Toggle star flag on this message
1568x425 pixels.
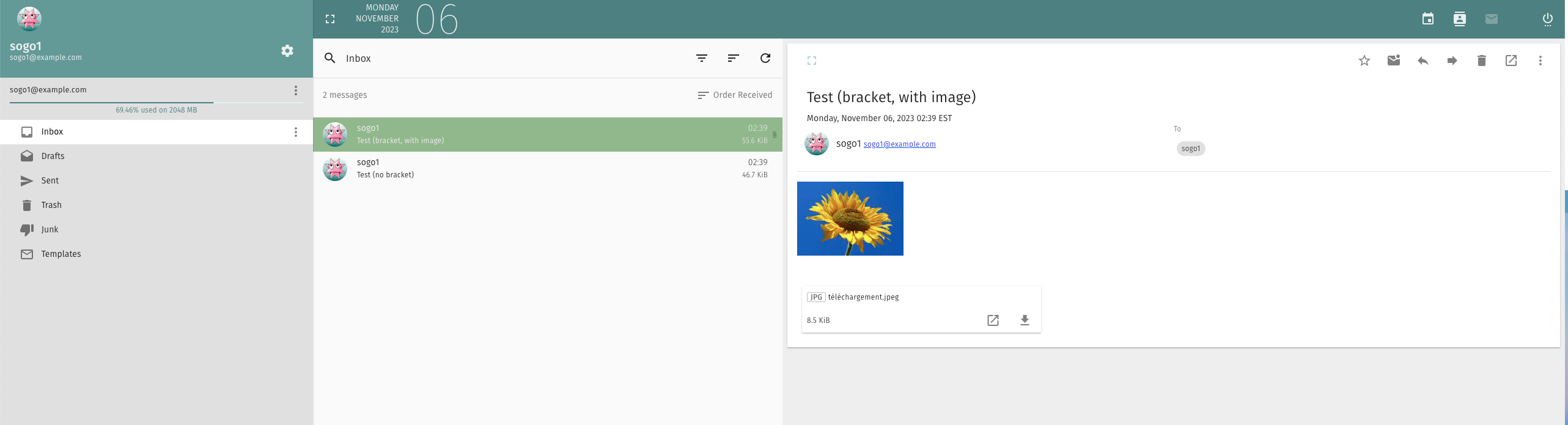[1364, 61]
